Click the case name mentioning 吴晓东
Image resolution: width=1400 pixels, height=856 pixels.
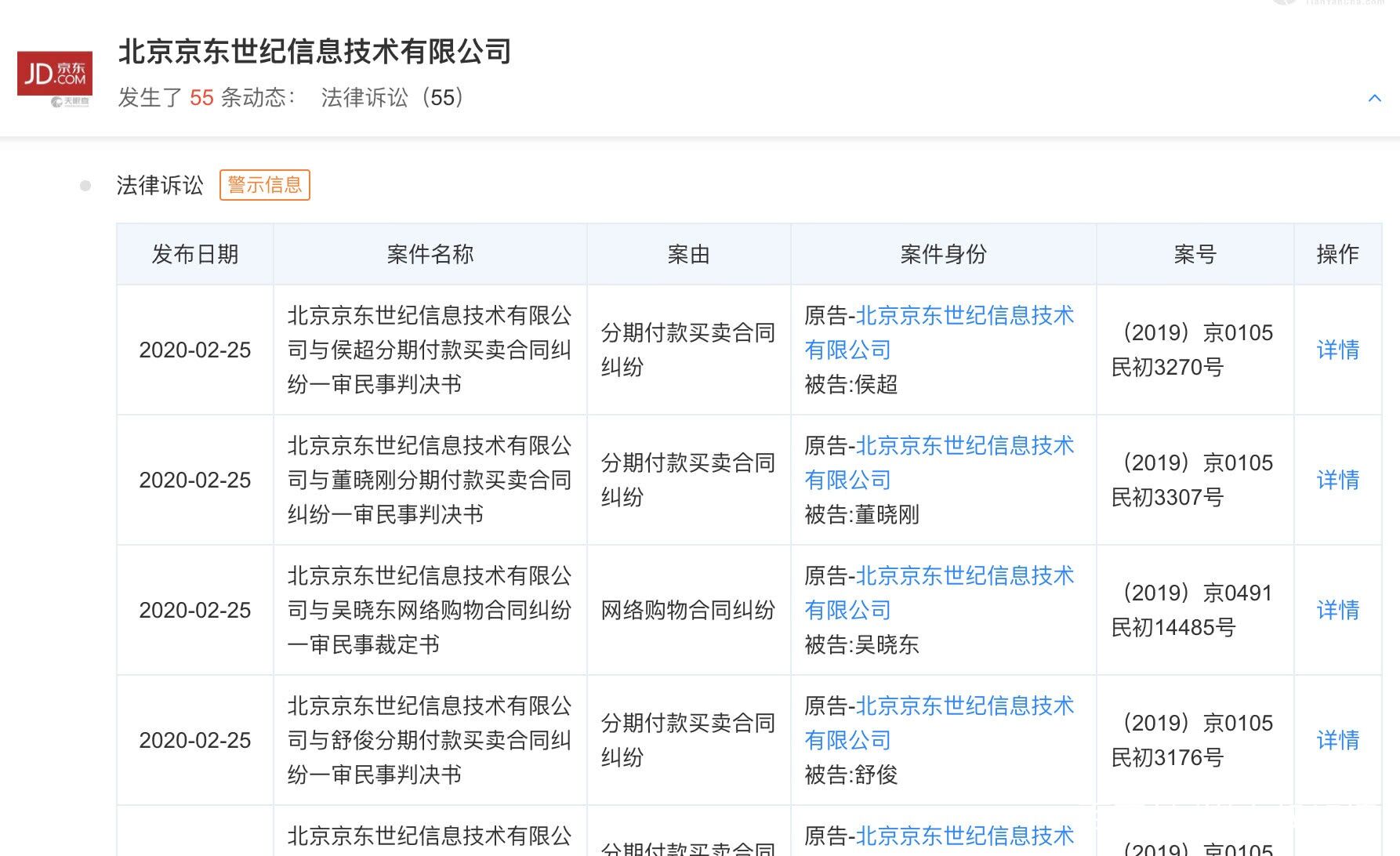(430, 610)
